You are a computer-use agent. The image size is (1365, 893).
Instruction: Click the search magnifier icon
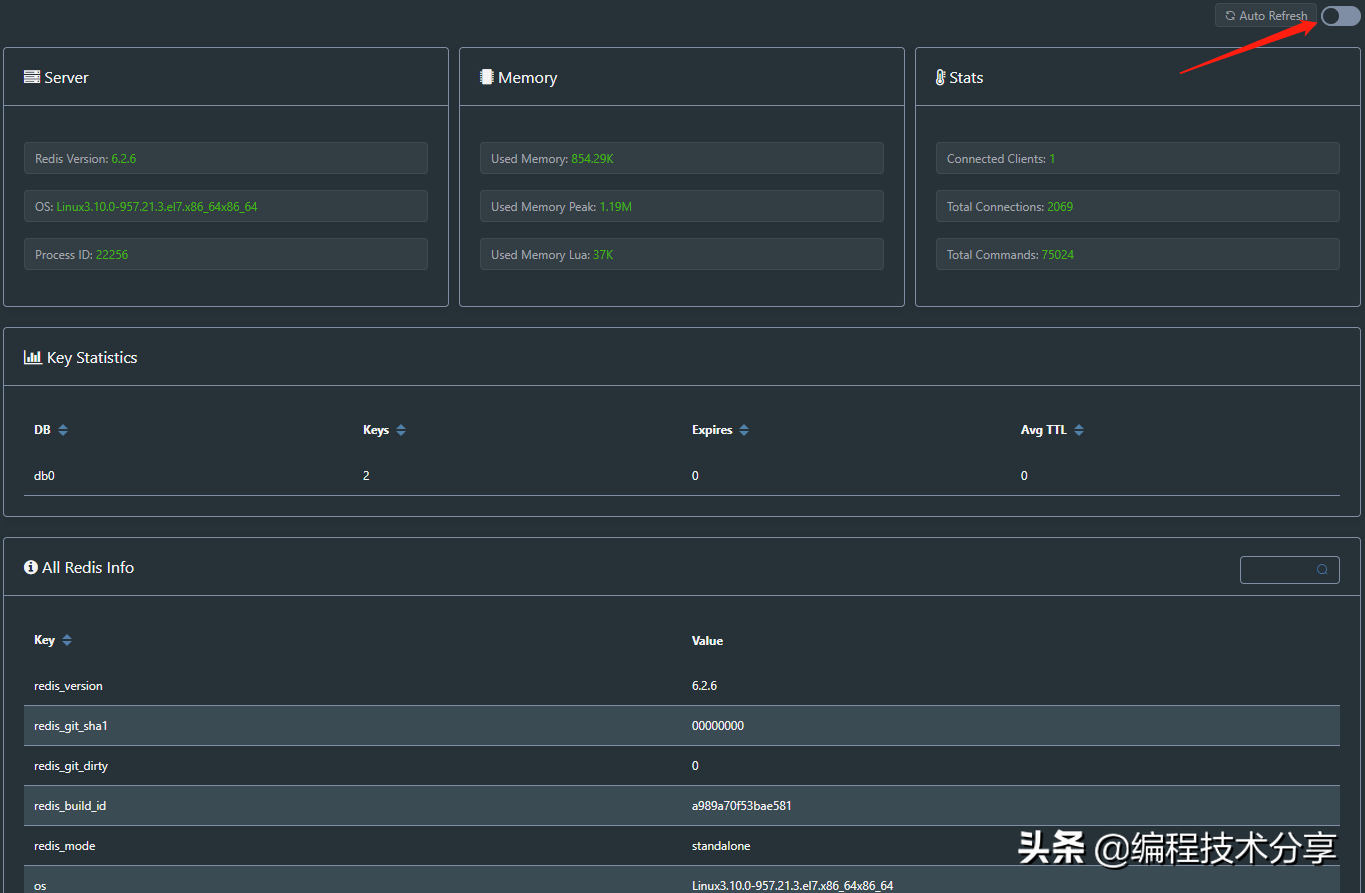click(x=1322, y=570)
